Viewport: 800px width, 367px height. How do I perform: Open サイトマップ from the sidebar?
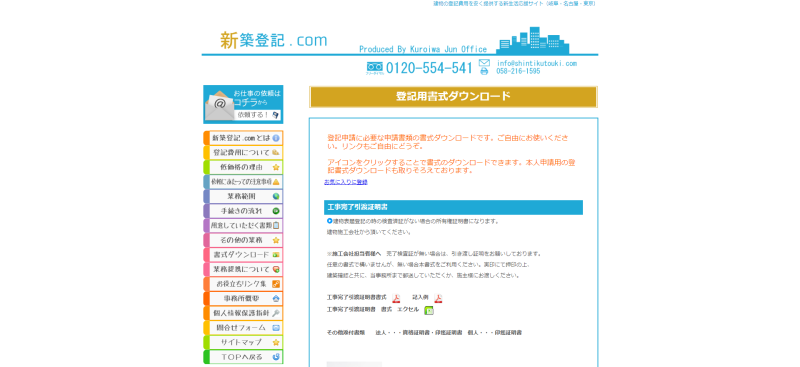click(243, 342)
